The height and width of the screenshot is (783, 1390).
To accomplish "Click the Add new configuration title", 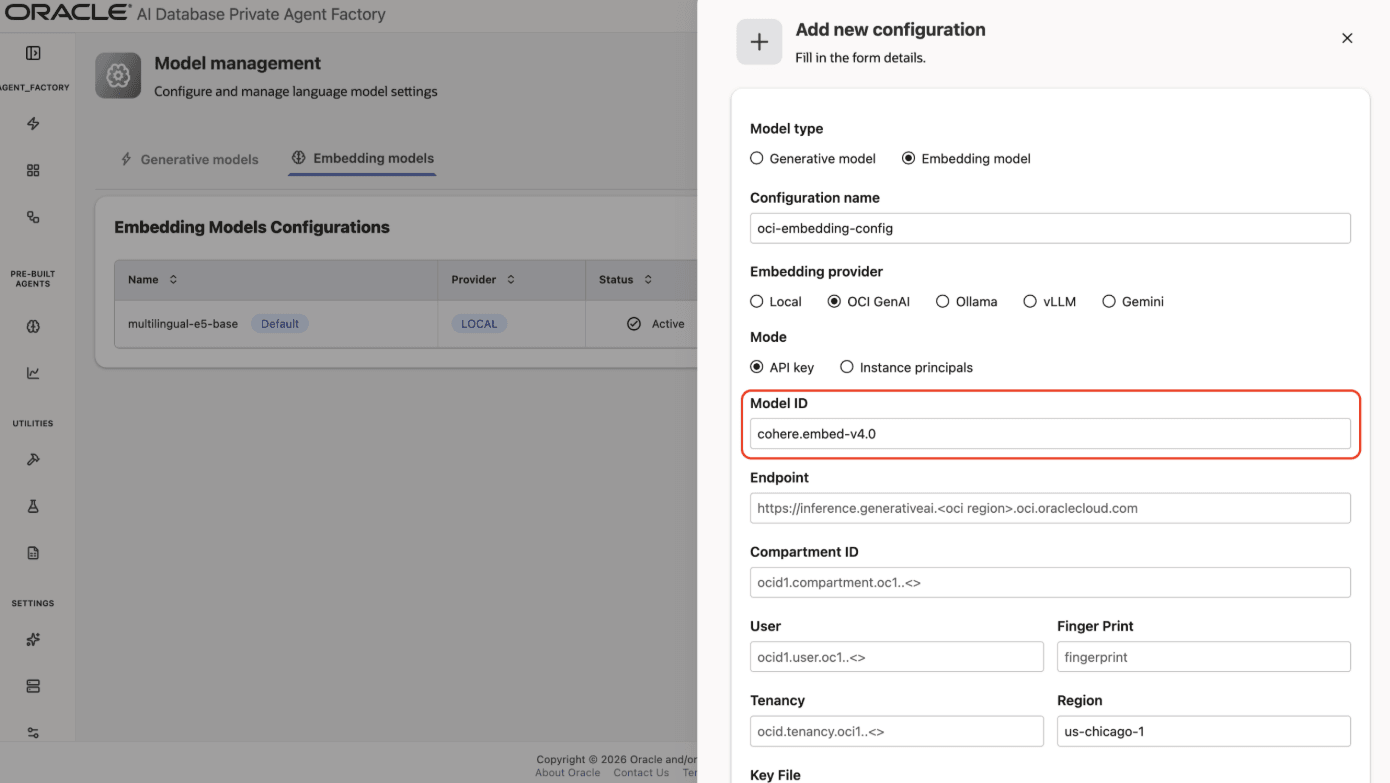I will (891, 30).
